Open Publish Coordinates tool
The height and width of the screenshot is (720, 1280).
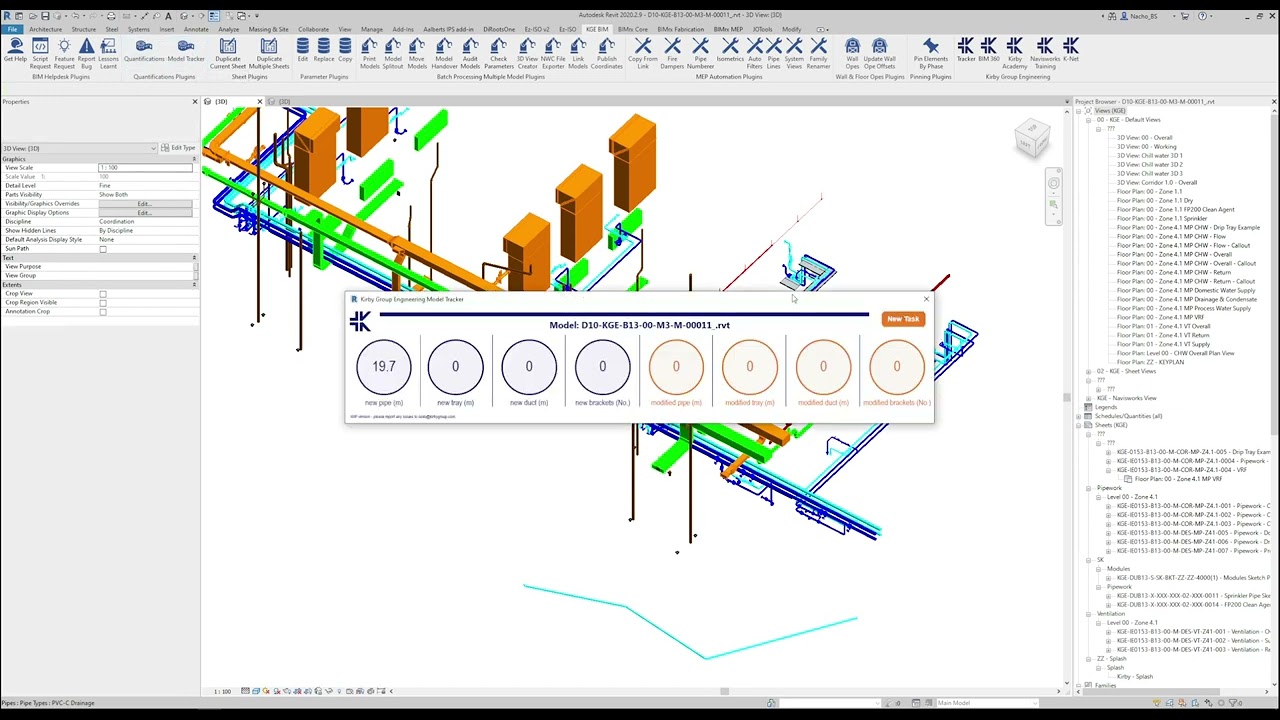coord(606,54)
